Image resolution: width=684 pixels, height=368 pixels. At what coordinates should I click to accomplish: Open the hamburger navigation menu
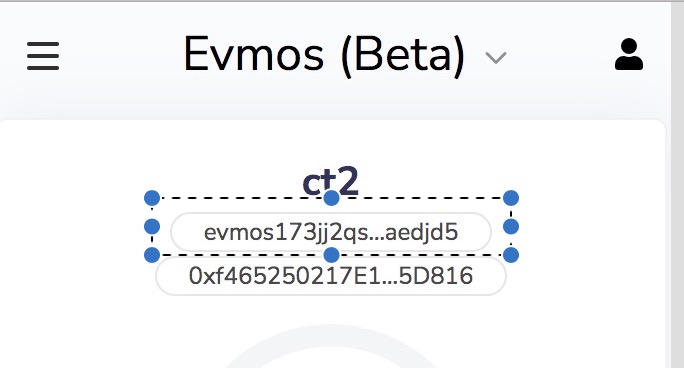click(43, 56)
